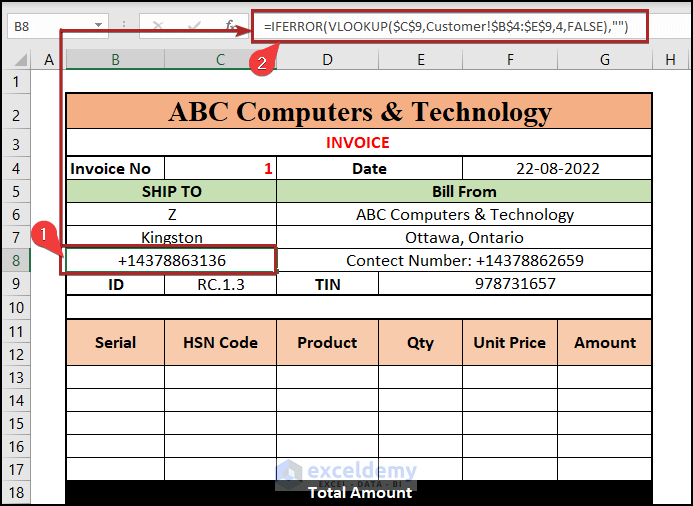
Task: Select the Date label cell
Action: tap(369, 168)
